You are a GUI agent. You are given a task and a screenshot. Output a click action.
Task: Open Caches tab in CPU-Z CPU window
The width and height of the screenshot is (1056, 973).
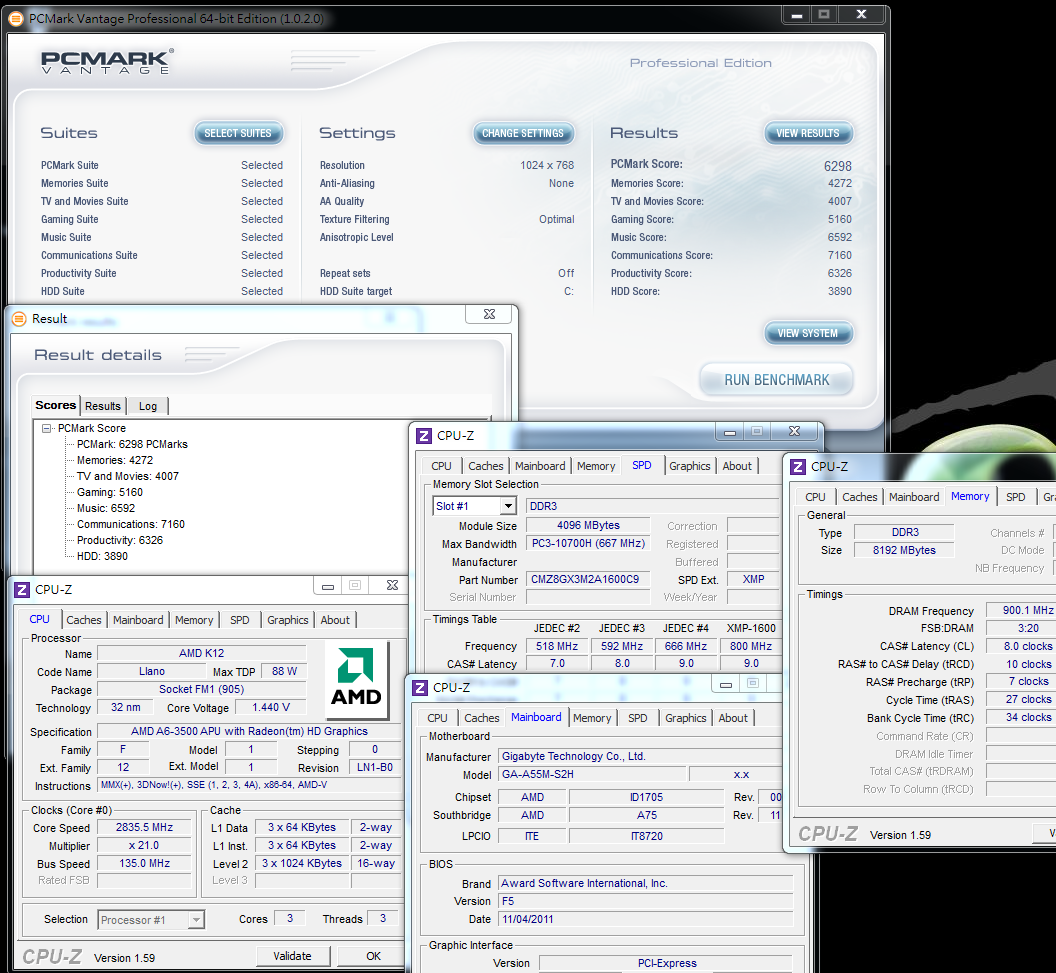[x=84, y=620]
